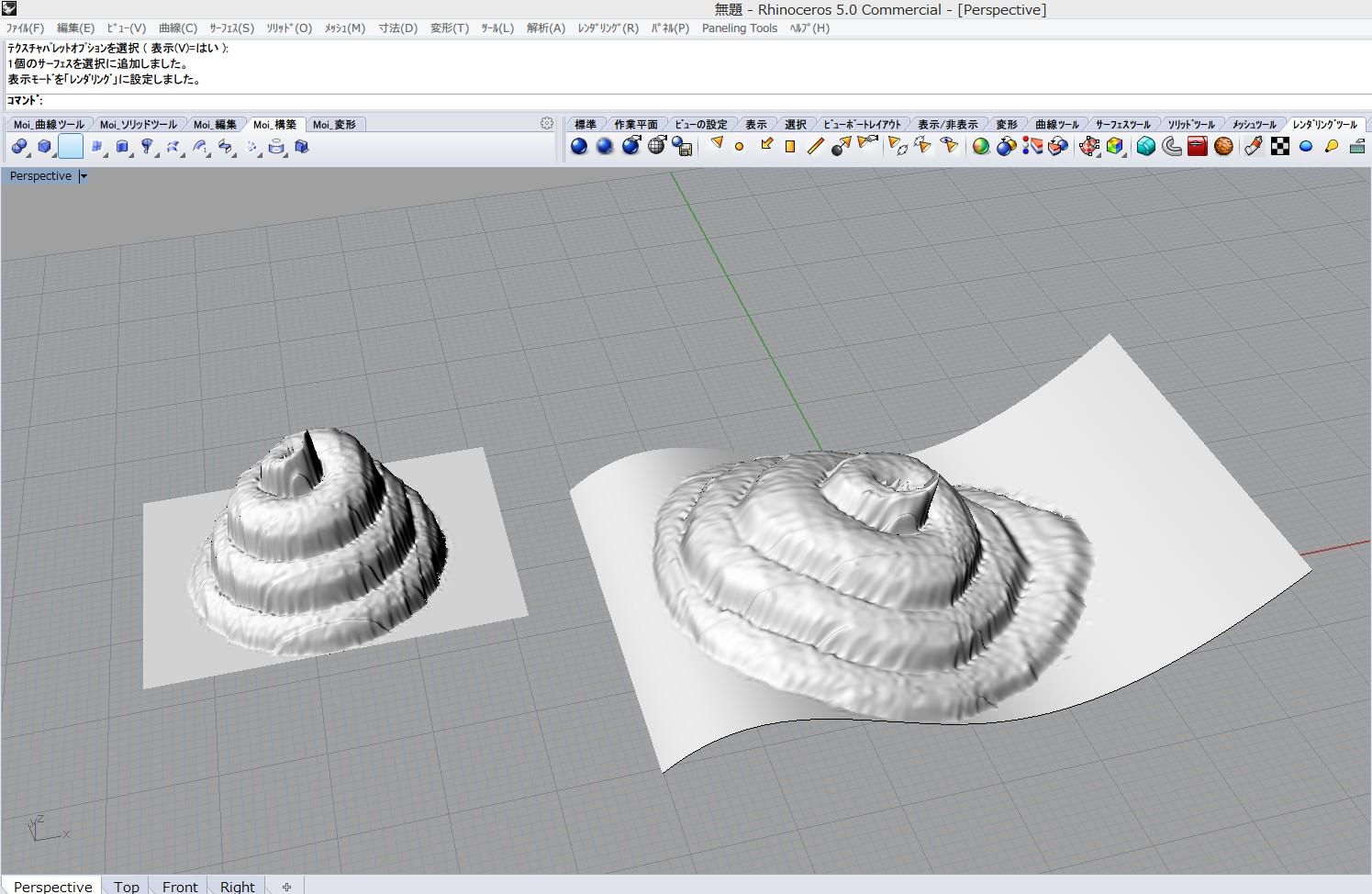Create a rectangular light with the orange rectangle icon
1372x894 pixels.
(x=790, y=147)
